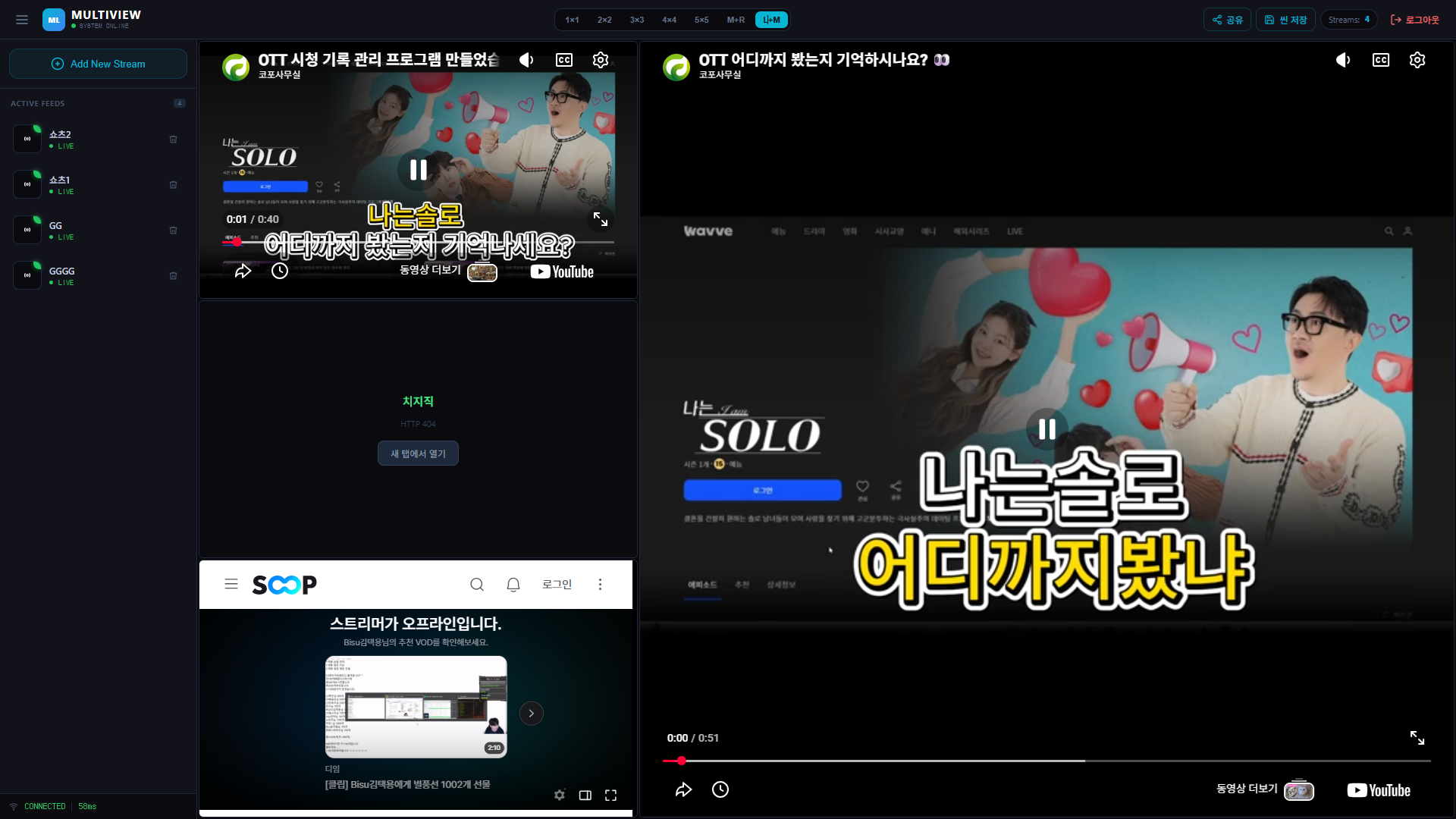Delete the GGGG feed
Viewport: 1456px width, 819px height.
tap(173, 276)
